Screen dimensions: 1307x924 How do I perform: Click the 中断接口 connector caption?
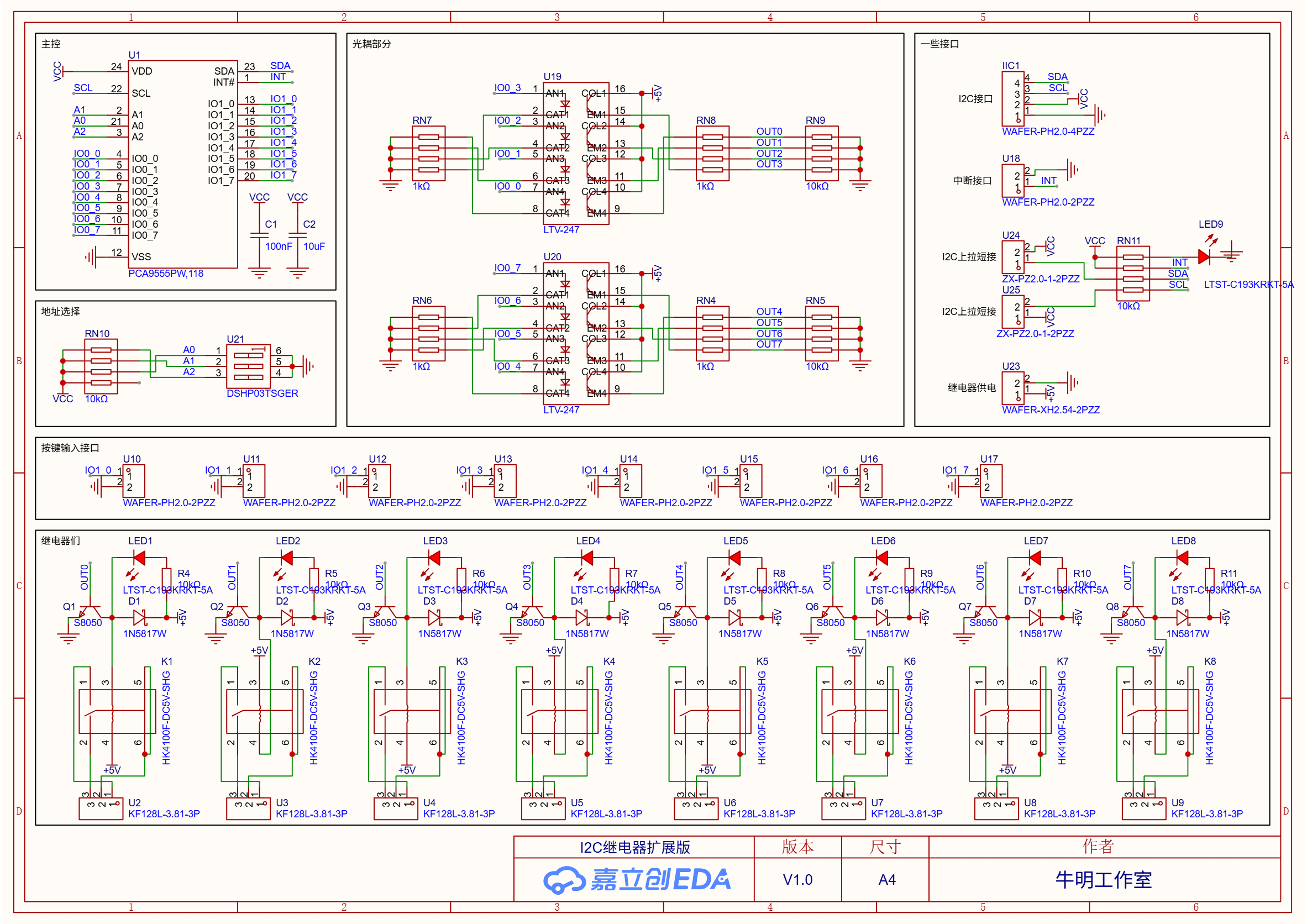pyautogui.click(x=972, y=181)
